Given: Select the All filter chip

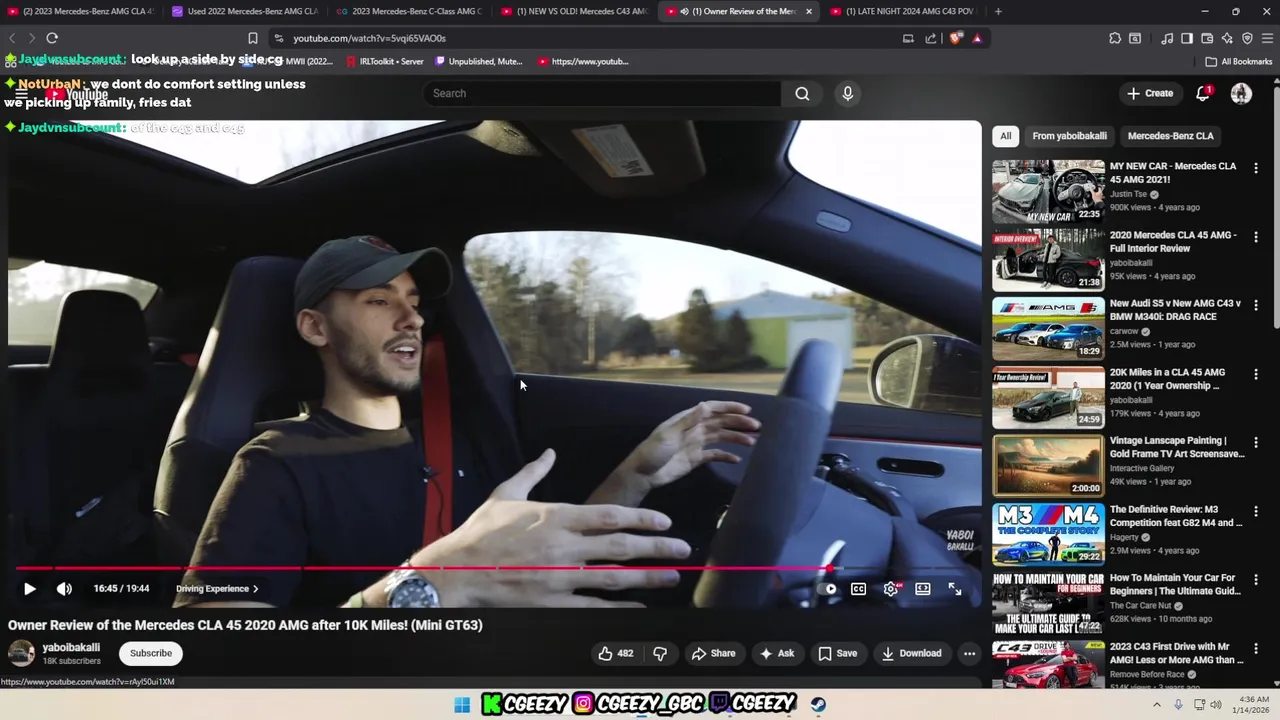Looking at the screenshot, I should coord(1005,136).
